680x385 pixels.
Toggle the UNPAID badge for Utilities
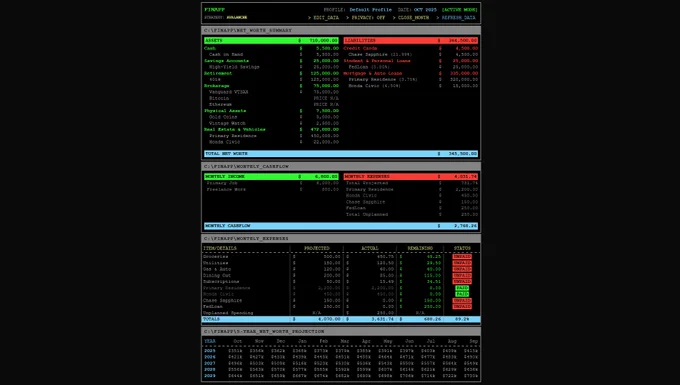[x=462, y=263]
